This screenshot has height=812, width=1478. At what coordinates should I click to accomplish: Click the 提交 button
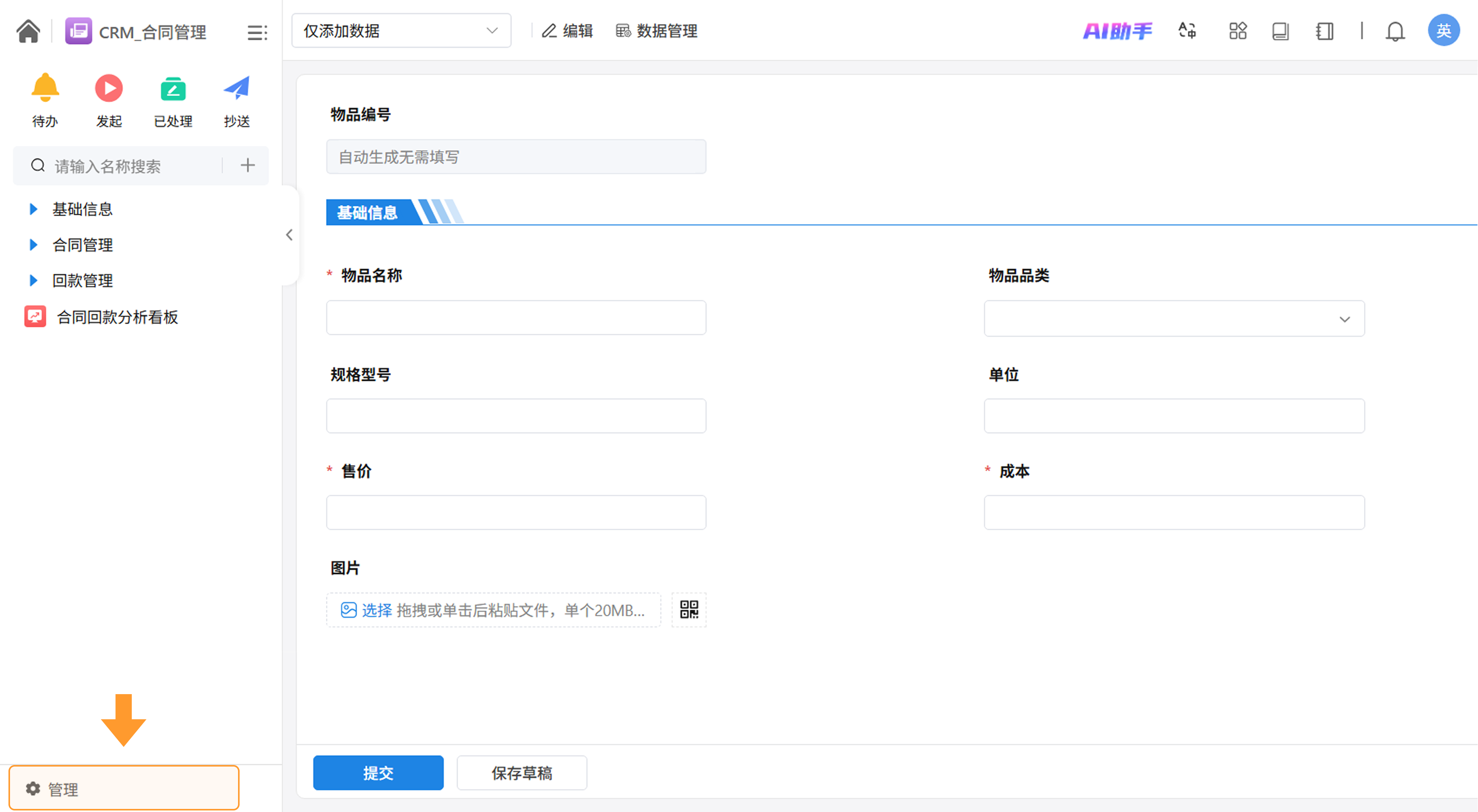378,773
